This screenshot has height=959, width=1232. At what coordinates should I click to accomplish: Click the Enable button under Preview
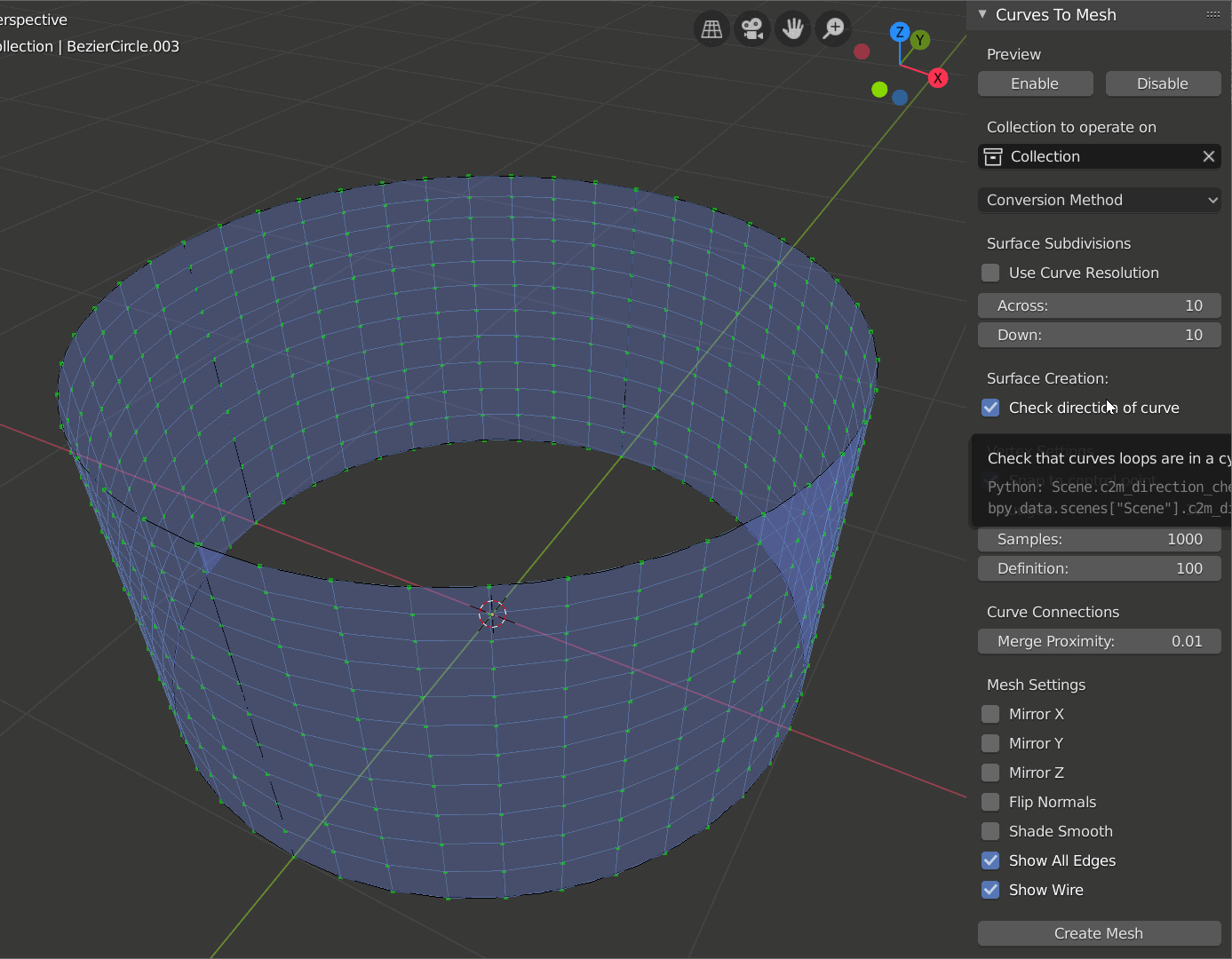pyautogui.click(x=1035, y=83)
